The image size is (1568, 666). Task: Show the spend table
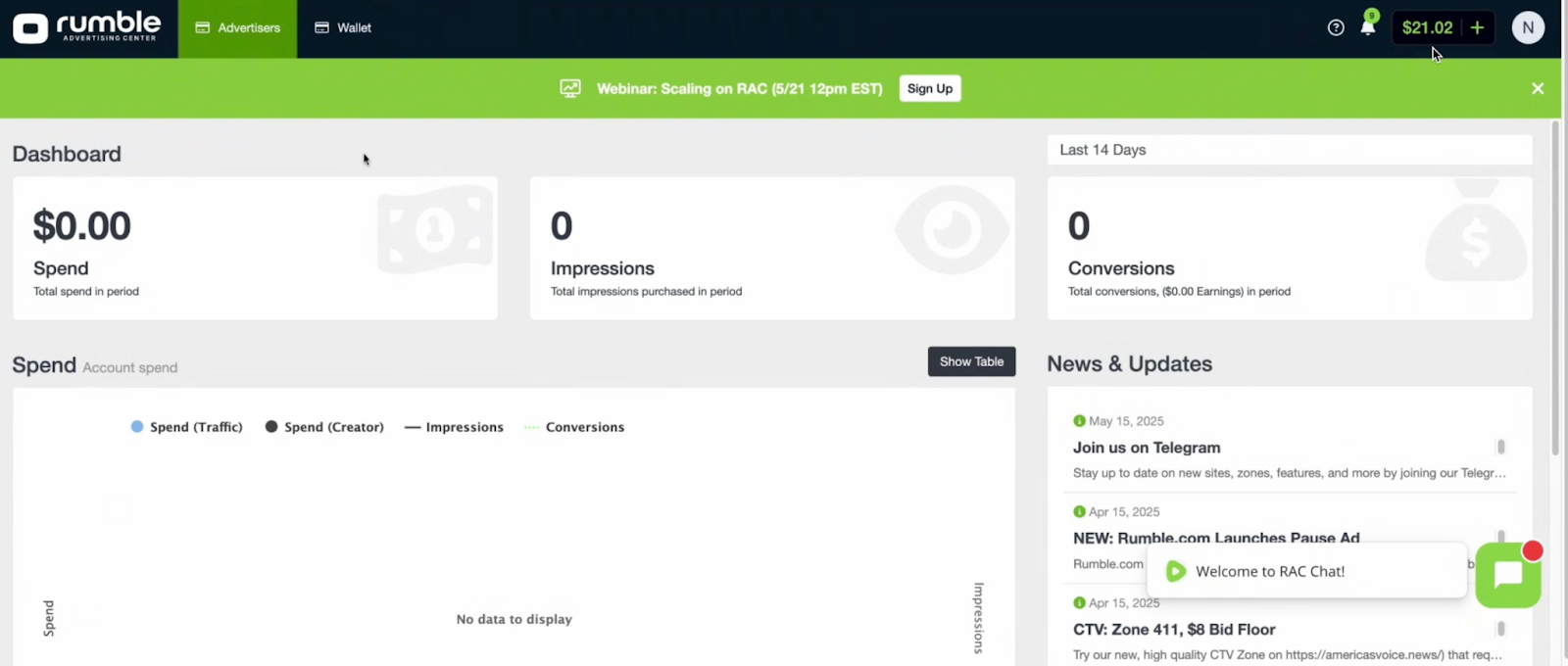[x=971, y=361]
